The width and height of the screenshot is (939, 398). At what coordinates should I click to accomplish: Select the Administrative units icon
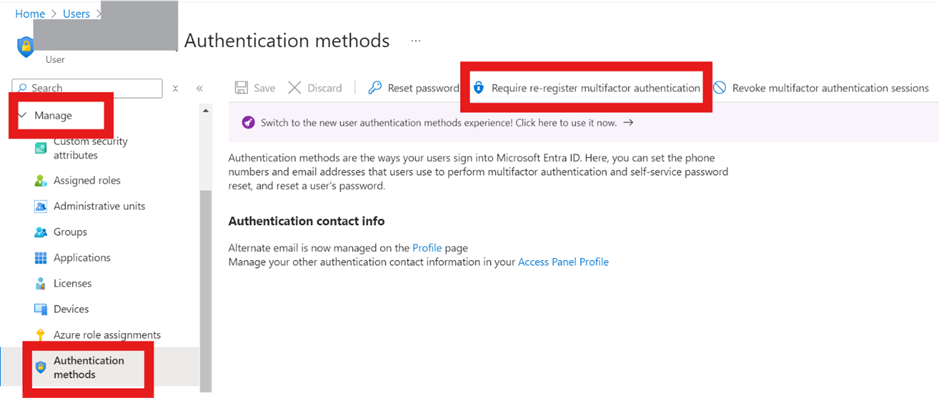pos(41,206)
